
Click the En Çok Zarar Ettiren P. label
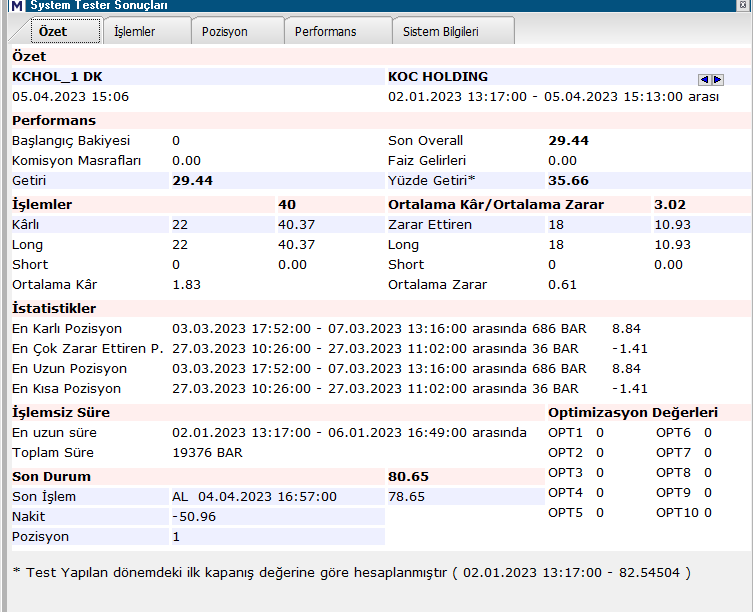tap(88, 349)
